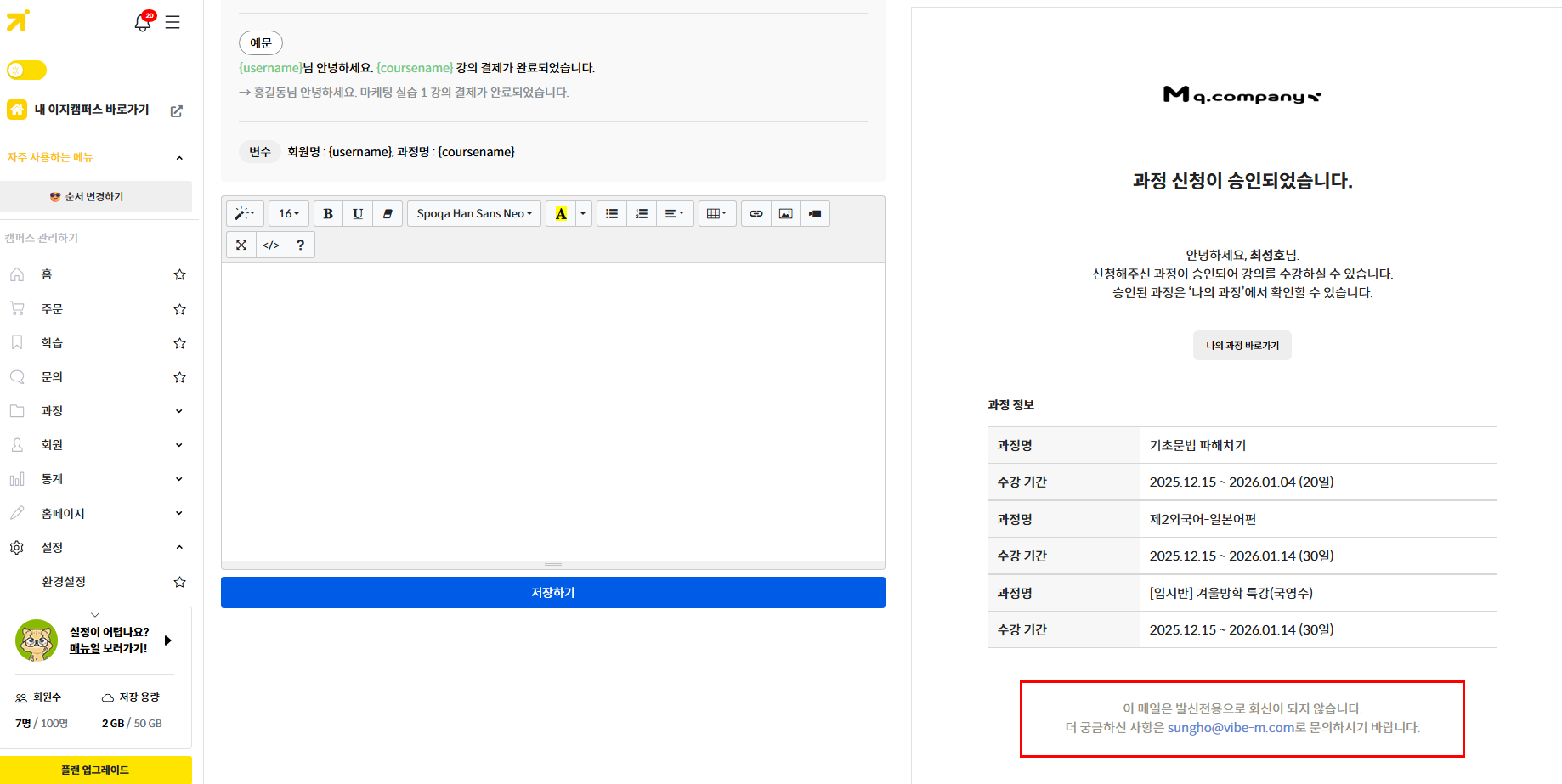Click the insert picture icon in editor
Image resolution: width=1562 pixels, height=784 pixels.
click(x=785, y=213)
